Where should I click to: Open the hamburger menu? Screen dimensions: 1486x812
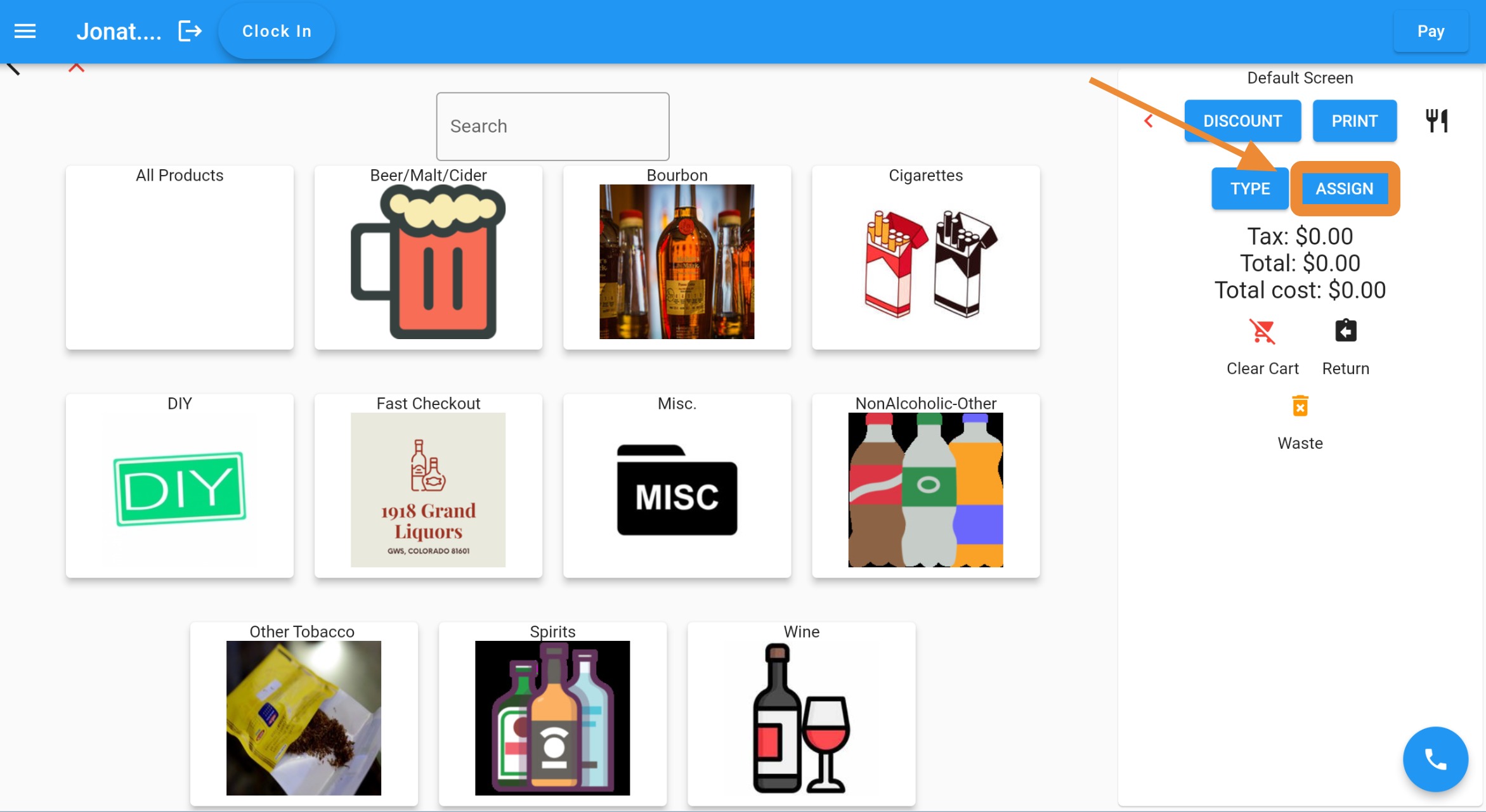point(25,31)
